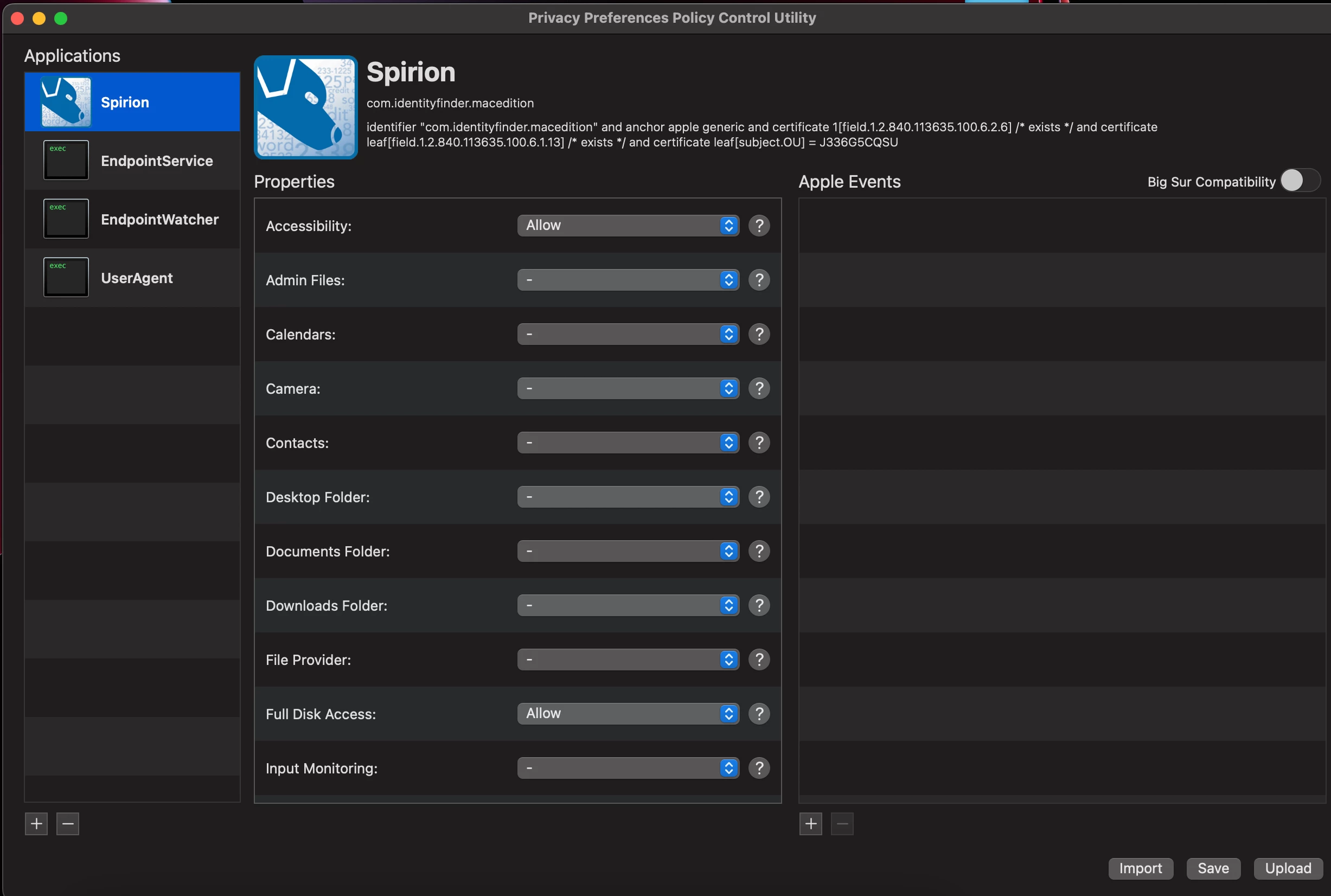Click the large Spirion logo in header
The width and height of the screenshot is (1331, 896).
click(306, 107)
